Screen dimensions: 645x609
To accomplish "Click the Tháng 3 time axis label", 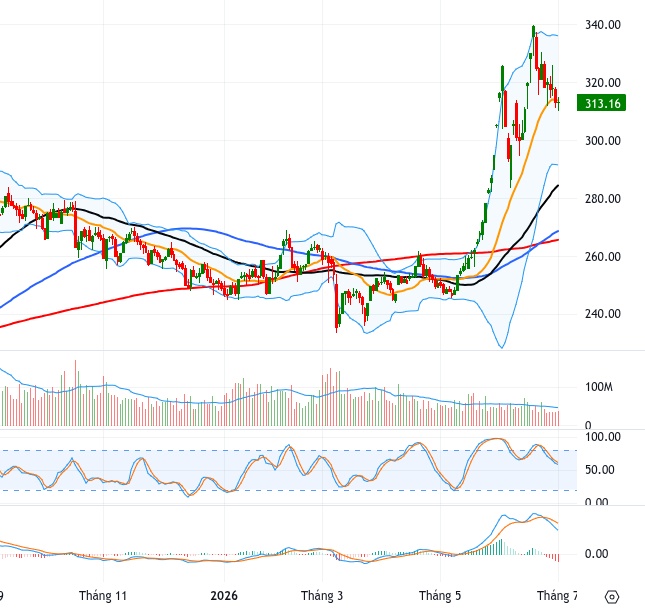I will pos(322,595).
